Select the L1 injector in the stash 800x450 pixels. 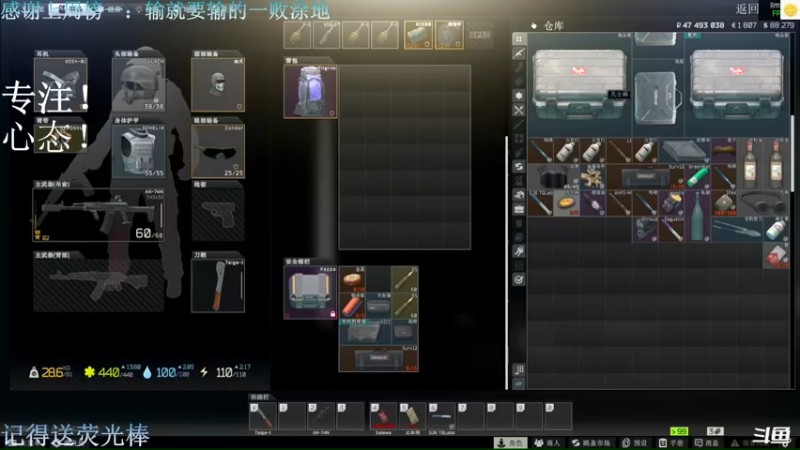tap(619, 151)
